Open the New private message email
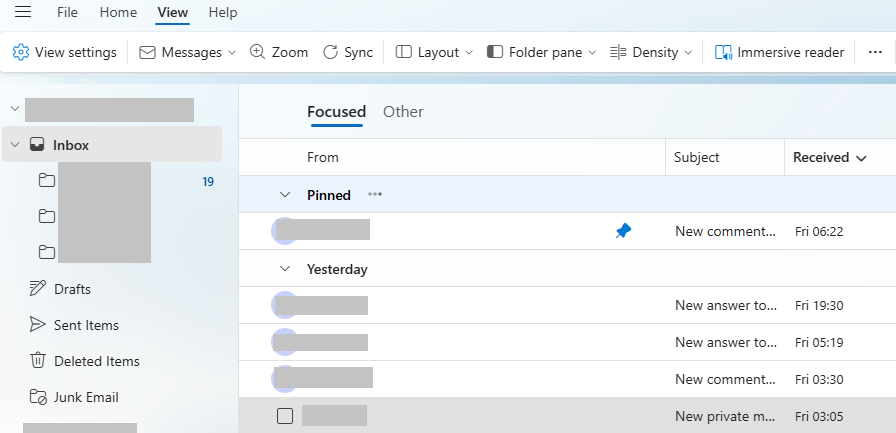The image size is (896, 433). [567, 415]
